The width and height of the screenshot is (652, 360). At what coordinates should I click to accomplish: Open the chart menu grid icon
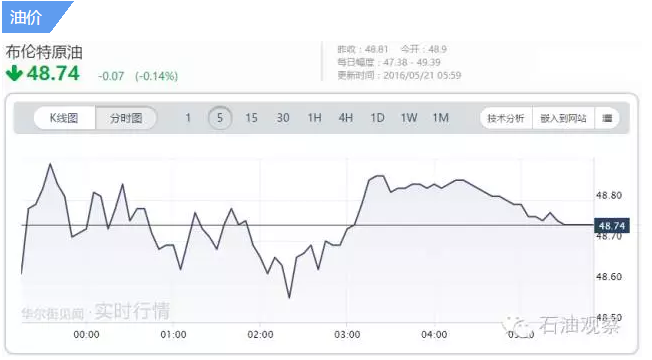coord(608,118)
